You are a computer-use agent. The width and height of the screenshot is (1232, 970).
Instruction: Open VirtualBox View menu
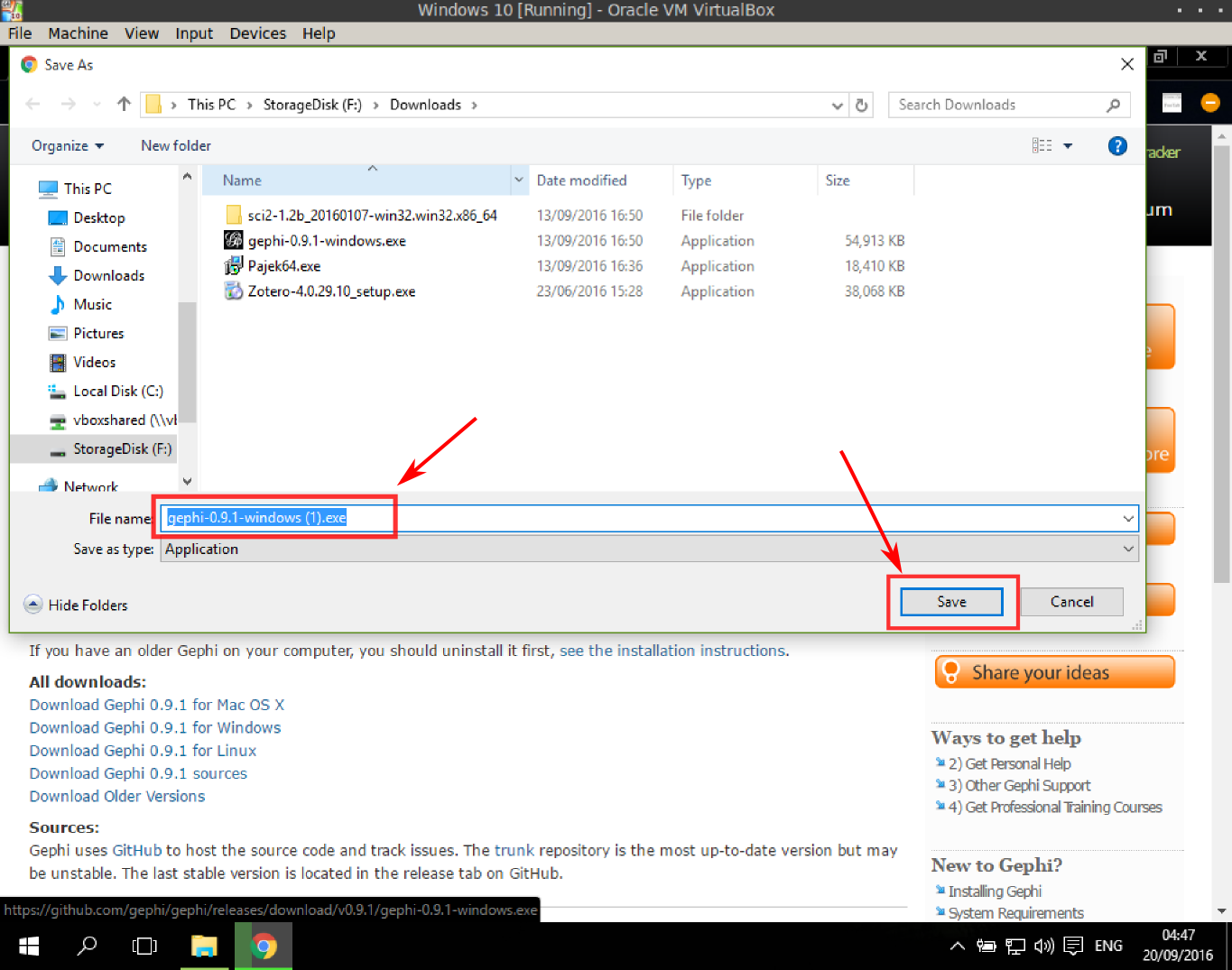[142, 33]
